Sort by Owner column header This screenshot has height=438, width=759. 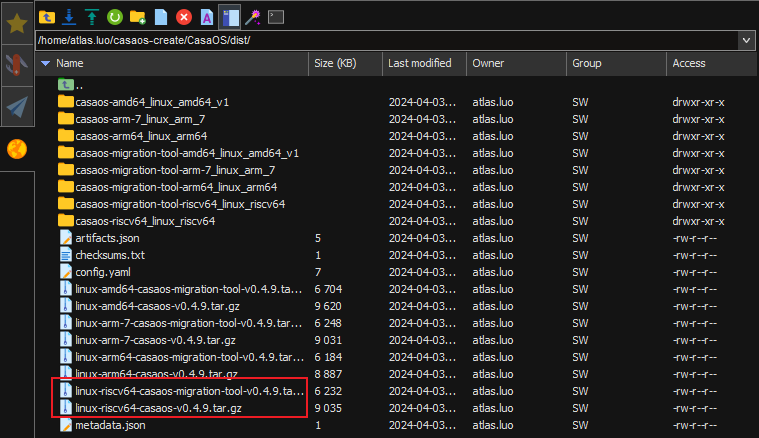pos(488,63)
